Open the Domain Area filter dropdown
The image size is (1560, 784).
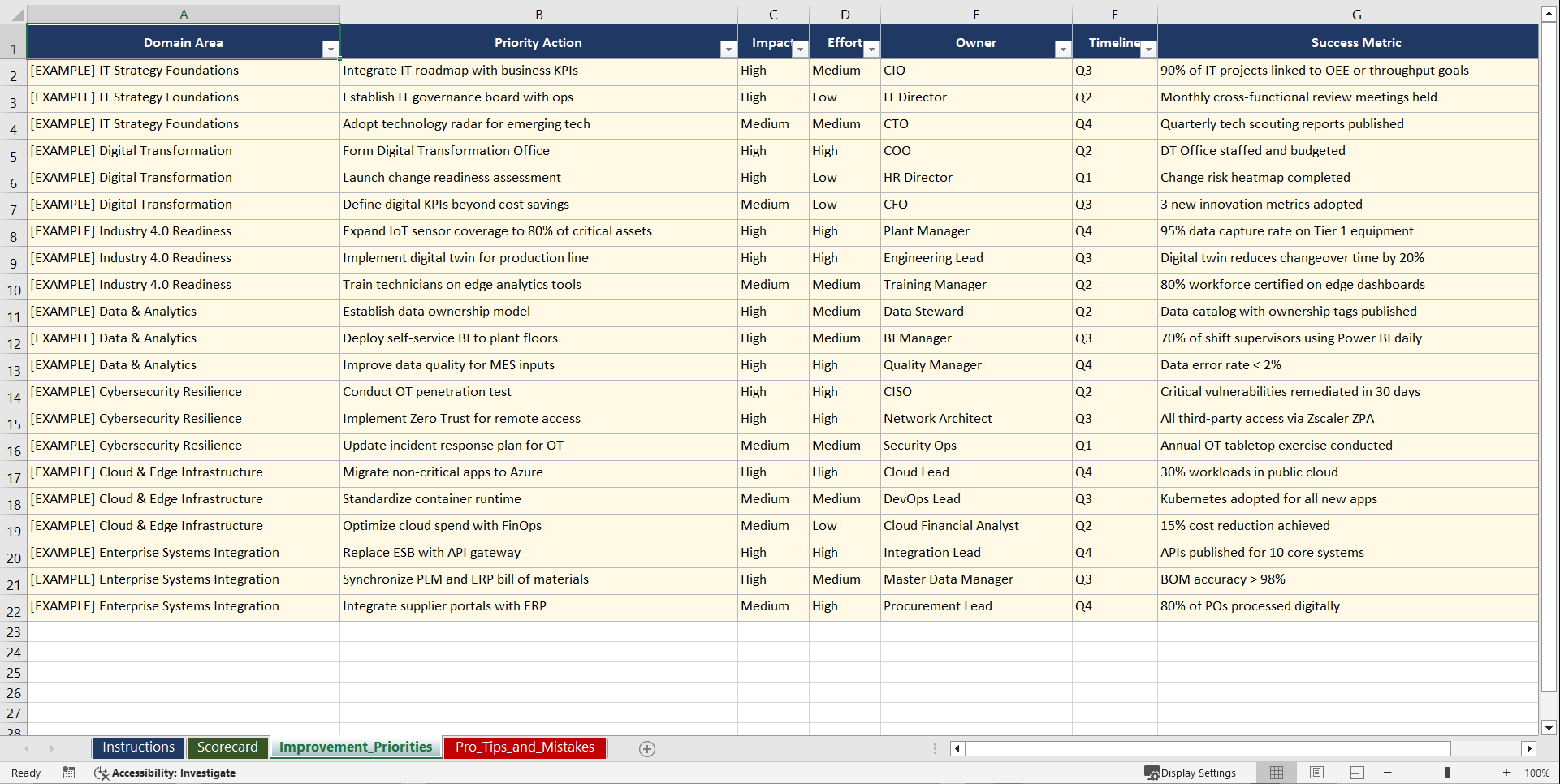tap(331, 49)
